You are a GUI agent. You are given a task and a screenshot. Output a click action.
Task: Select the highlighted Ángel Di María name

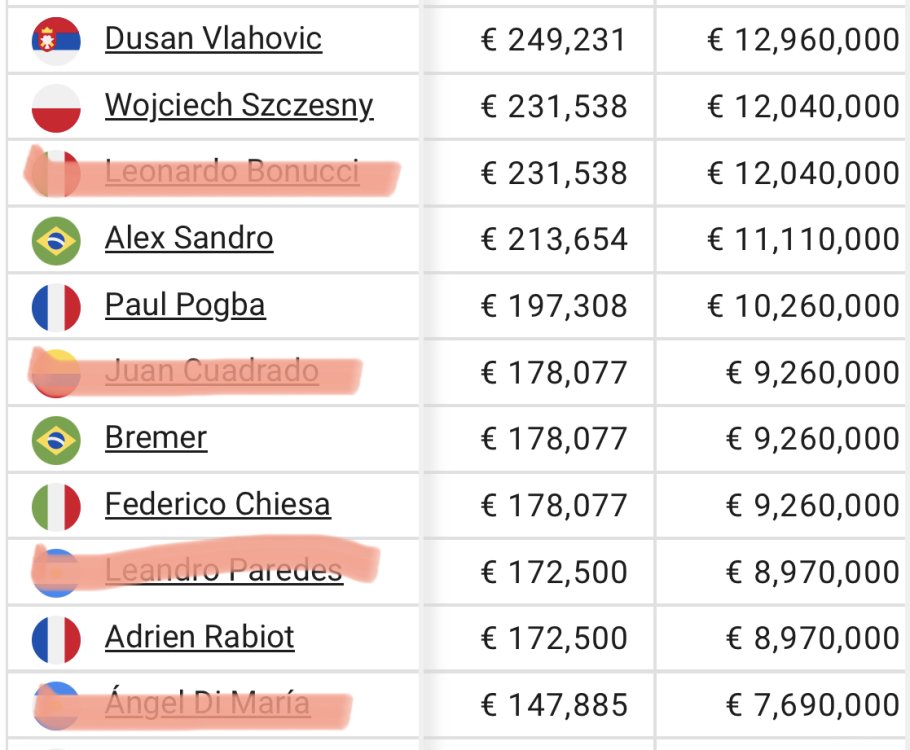point(207,704)
